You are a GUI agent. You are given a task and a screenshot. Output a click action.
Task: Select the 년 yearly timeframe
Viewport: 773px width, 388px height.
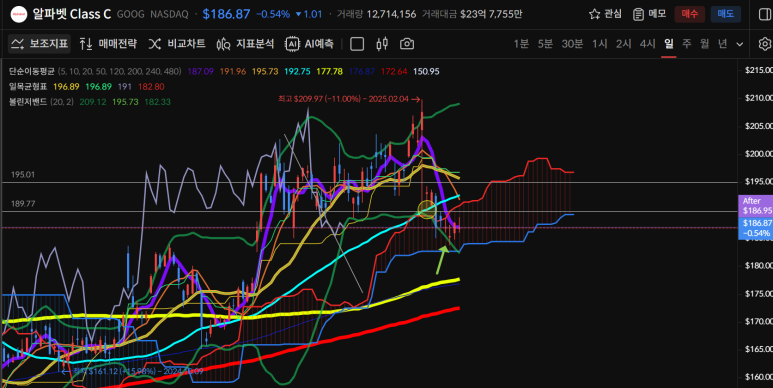[x=723, y=44]
